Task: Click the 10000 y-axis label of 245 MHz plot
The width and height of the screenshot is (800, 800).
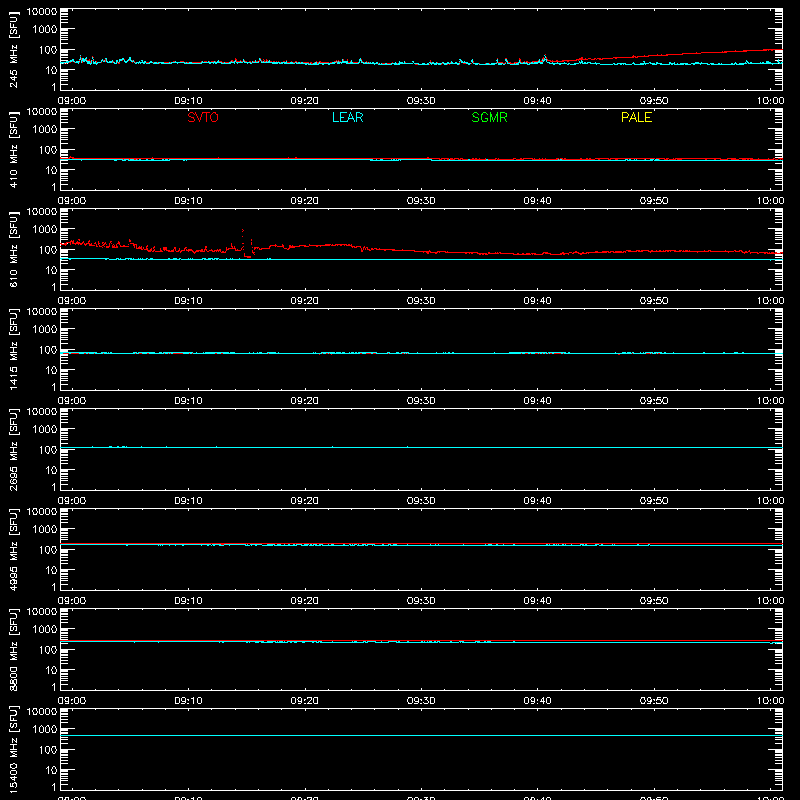Action: (x=42, y=12)
